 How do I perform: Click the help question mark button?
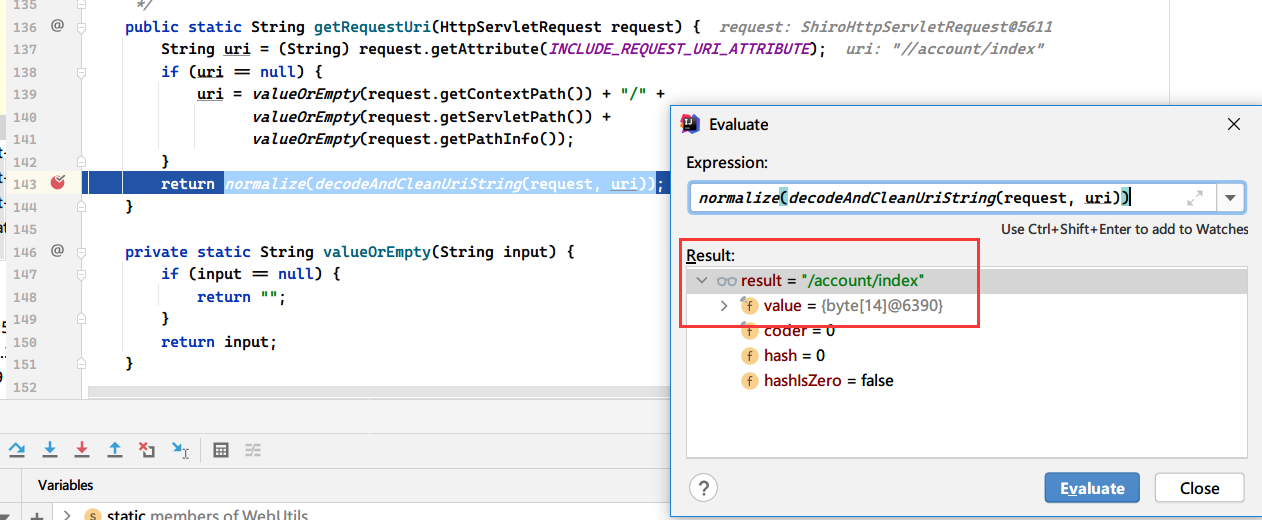point(704,488)
